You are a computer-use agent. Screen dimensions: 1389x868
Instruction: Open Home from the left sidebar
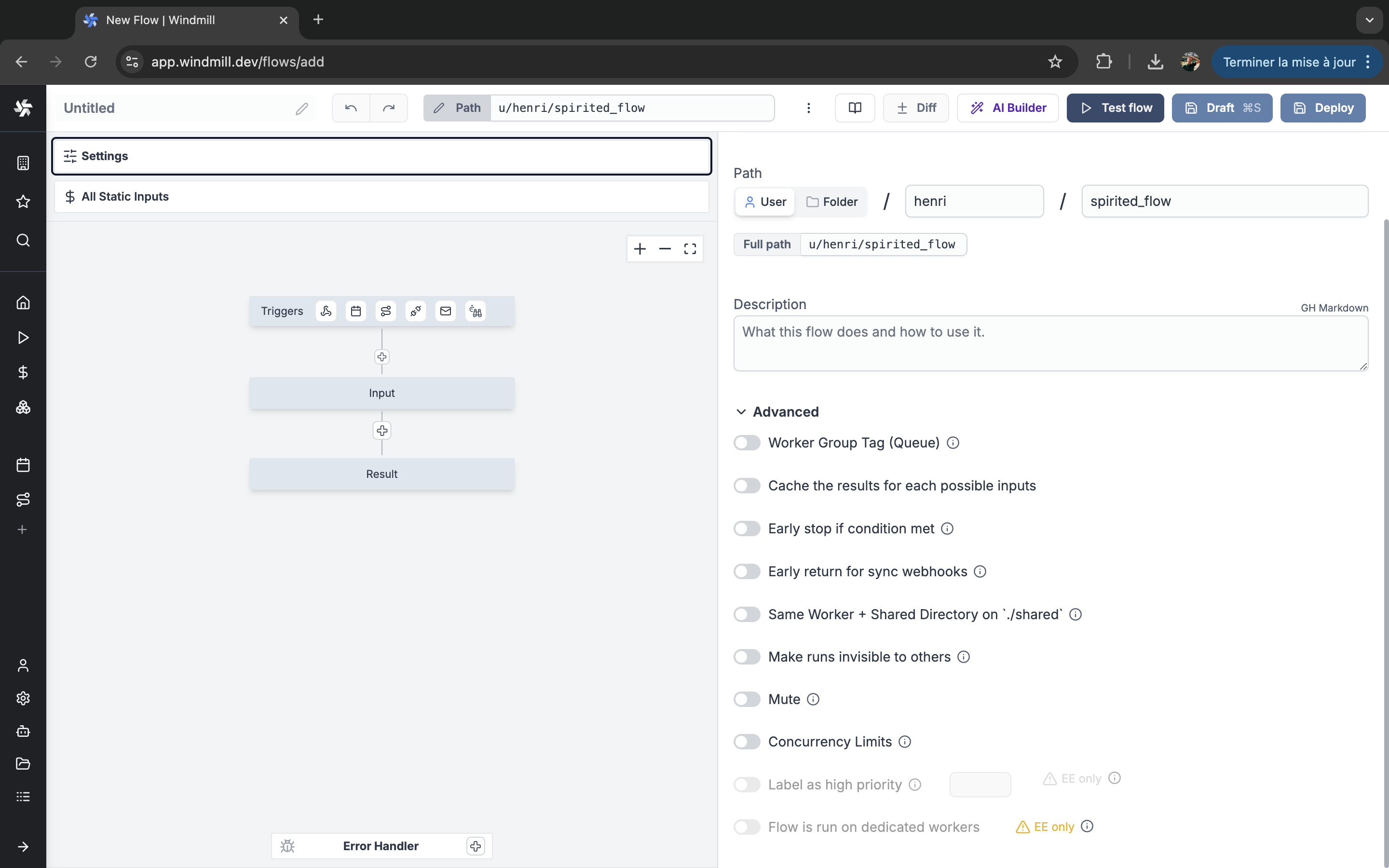tap(23, 302)
